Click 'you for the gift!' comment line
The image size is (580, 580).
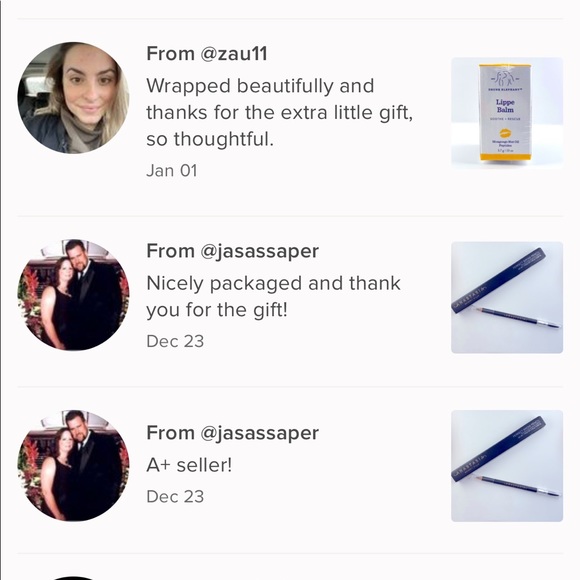click(x=217, y=310)
